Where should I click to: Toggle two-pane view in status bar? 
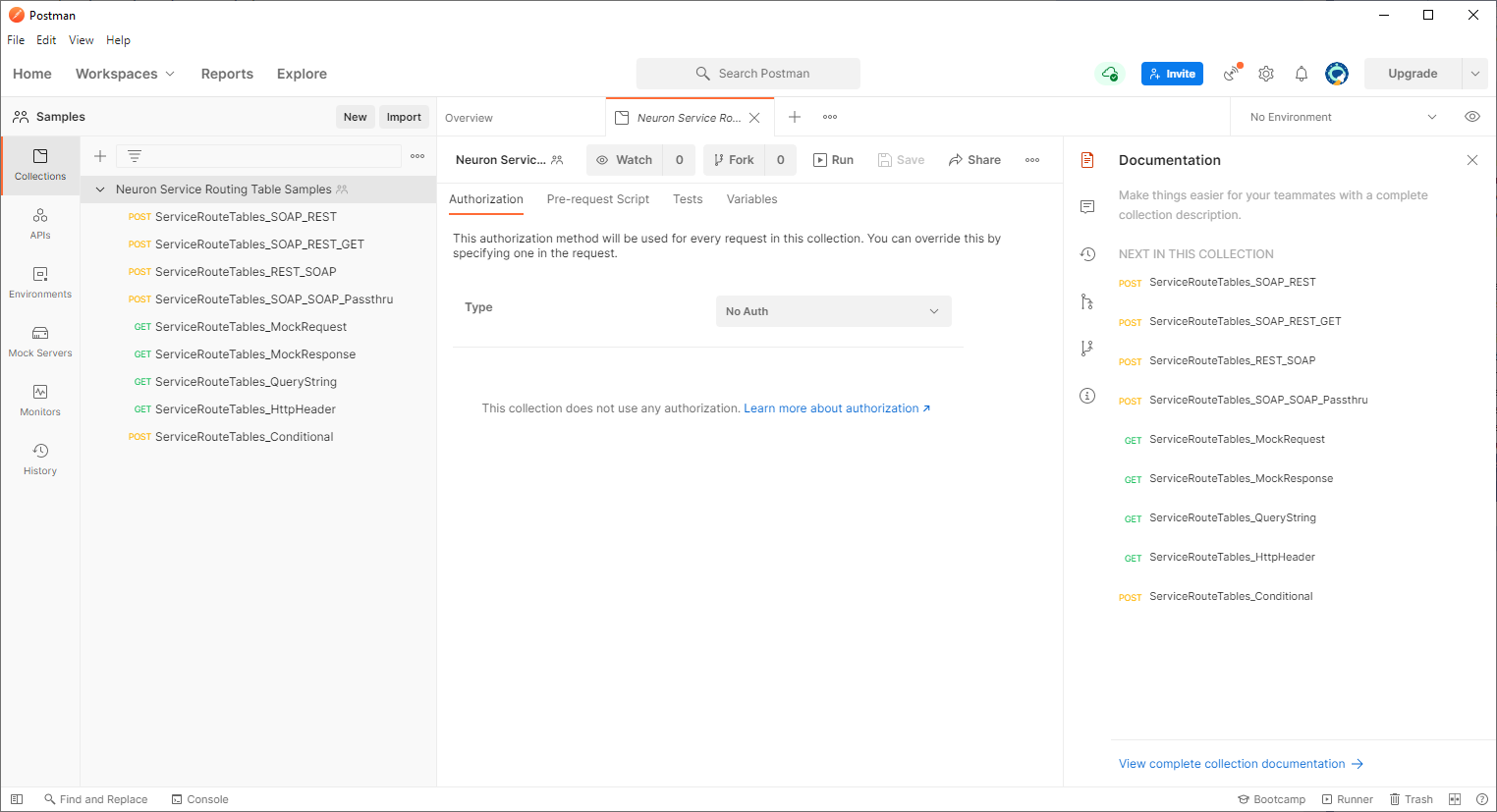click(1455, 799)
